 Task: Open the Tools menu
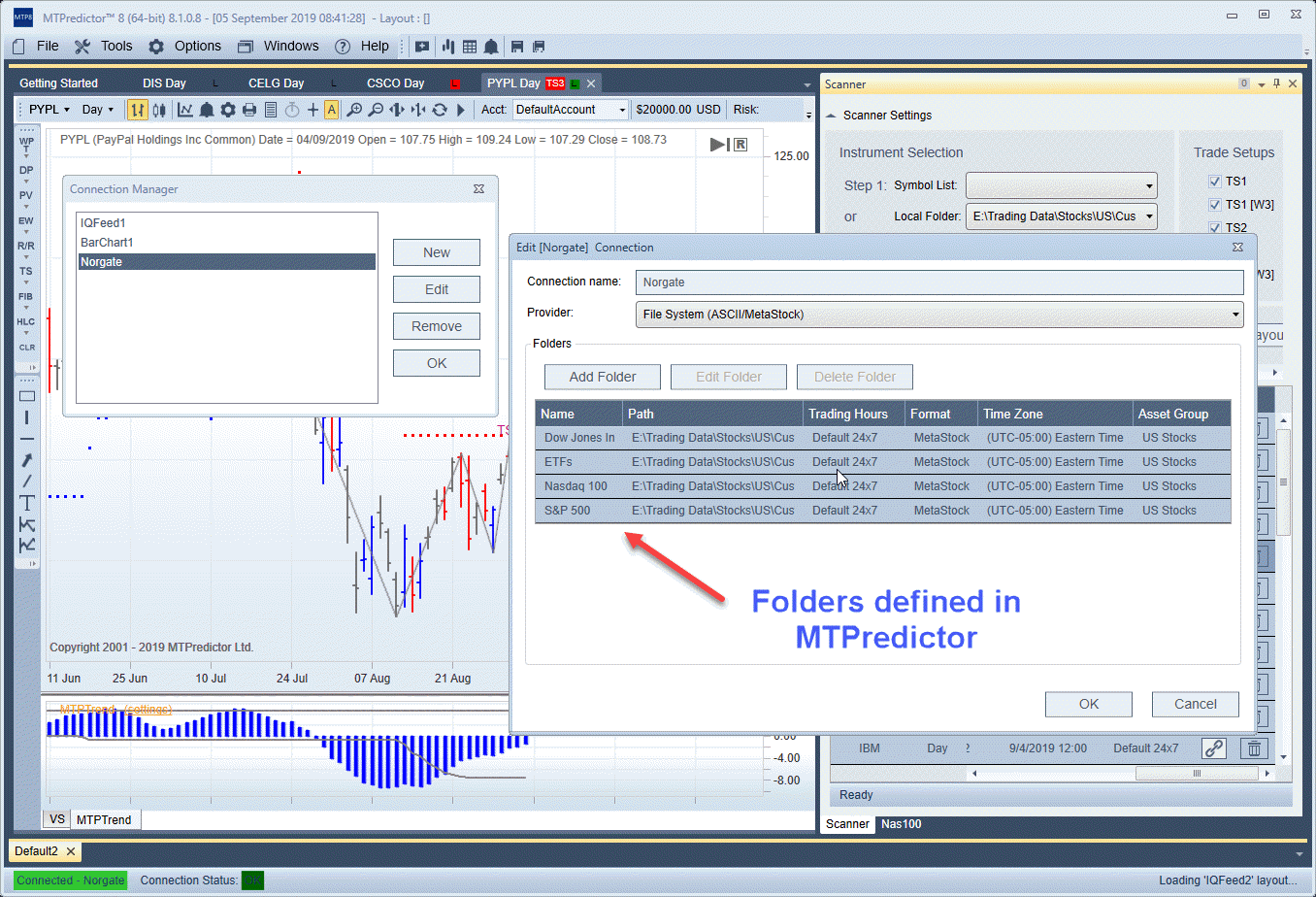click(116, 47)
